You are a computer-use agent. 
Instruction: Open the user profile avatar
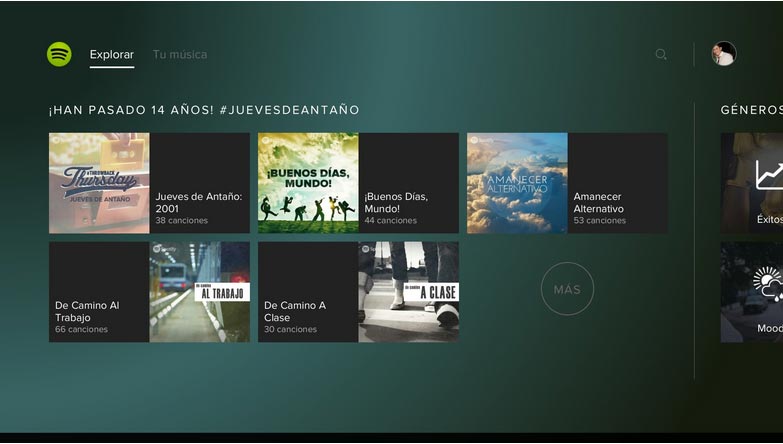click(724, 54)
